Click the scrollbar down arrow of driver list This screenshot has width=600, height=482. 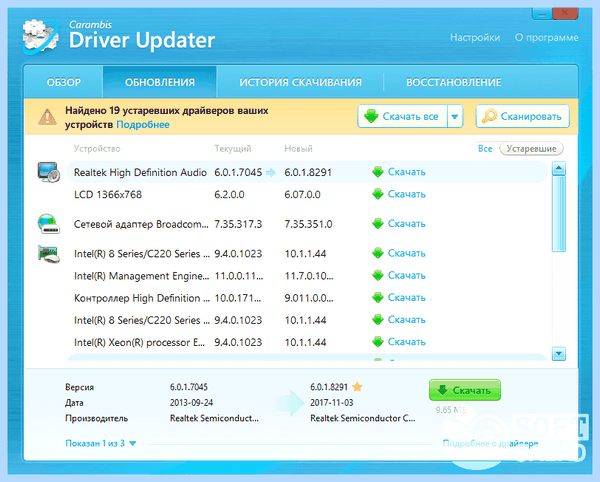[x=559, y=354]
